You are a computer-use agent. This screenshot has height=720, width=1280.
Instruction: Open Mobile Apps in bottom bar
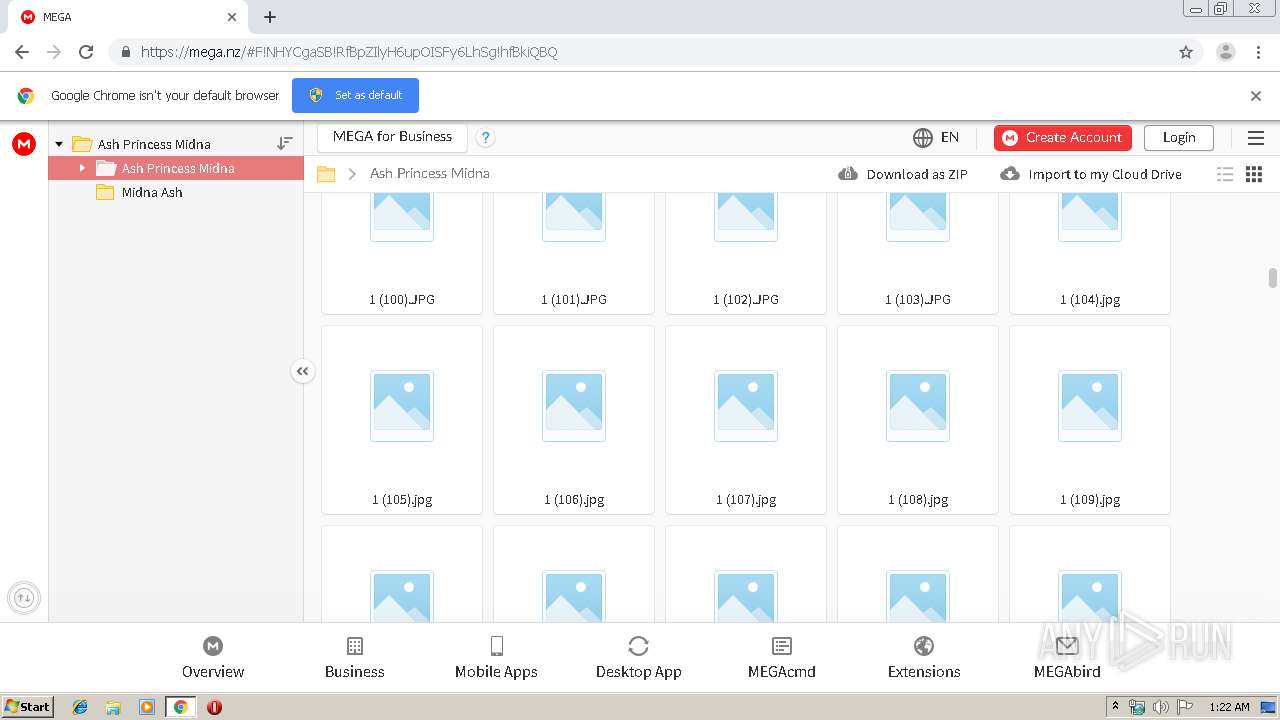coord(496,658)
